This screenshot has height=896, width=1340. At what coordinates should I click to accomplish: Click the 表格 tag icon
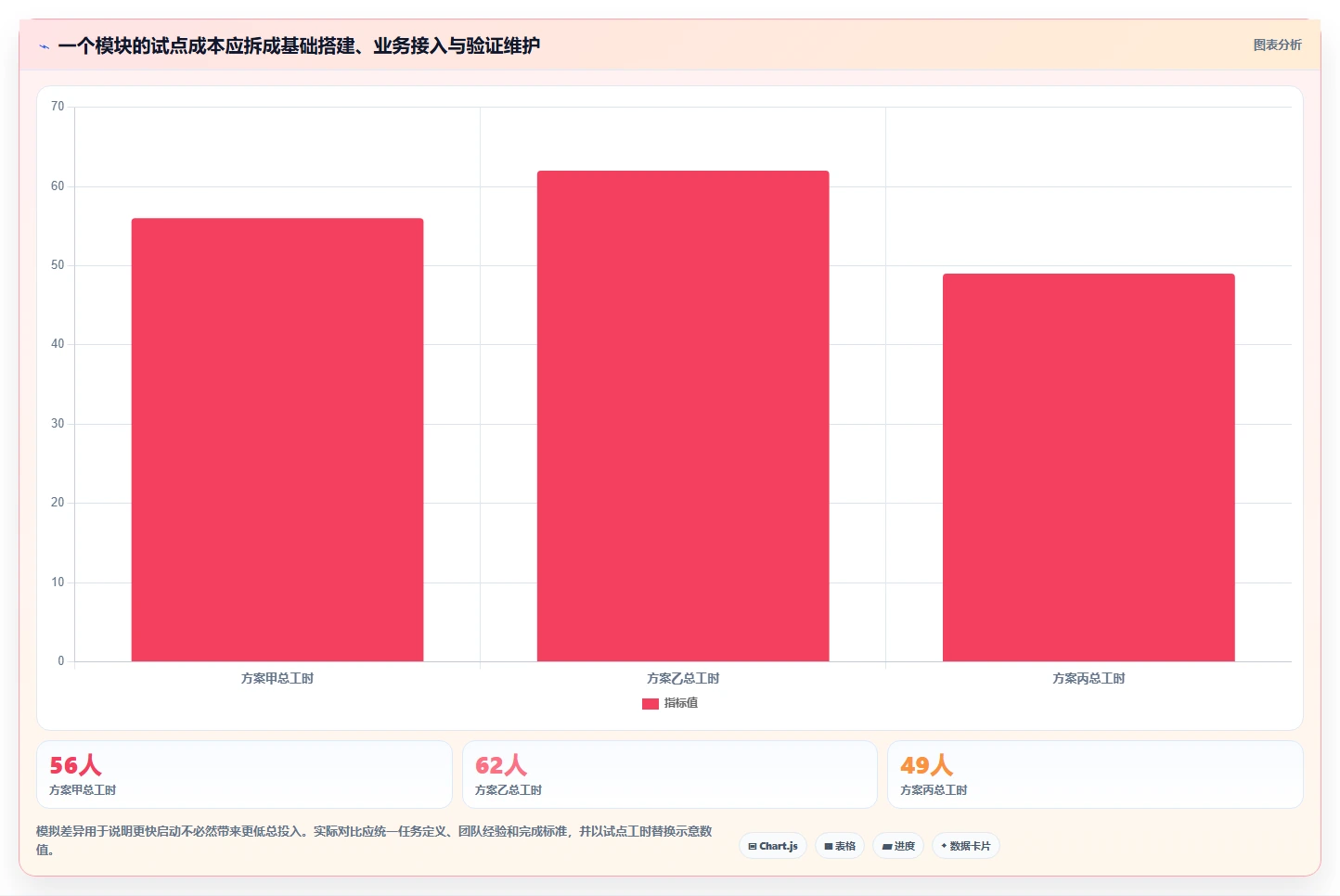tap(829, 847)
